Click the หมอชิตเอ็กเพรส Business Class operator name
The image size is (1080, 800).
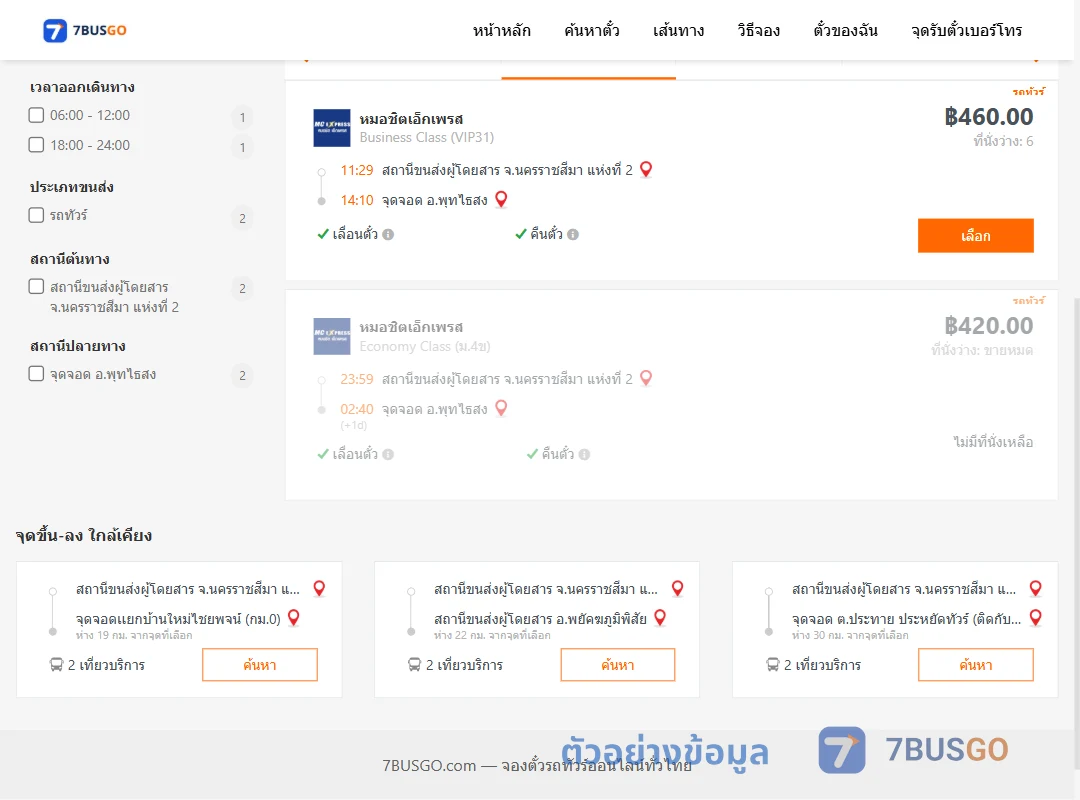click(x=411, y=119)
